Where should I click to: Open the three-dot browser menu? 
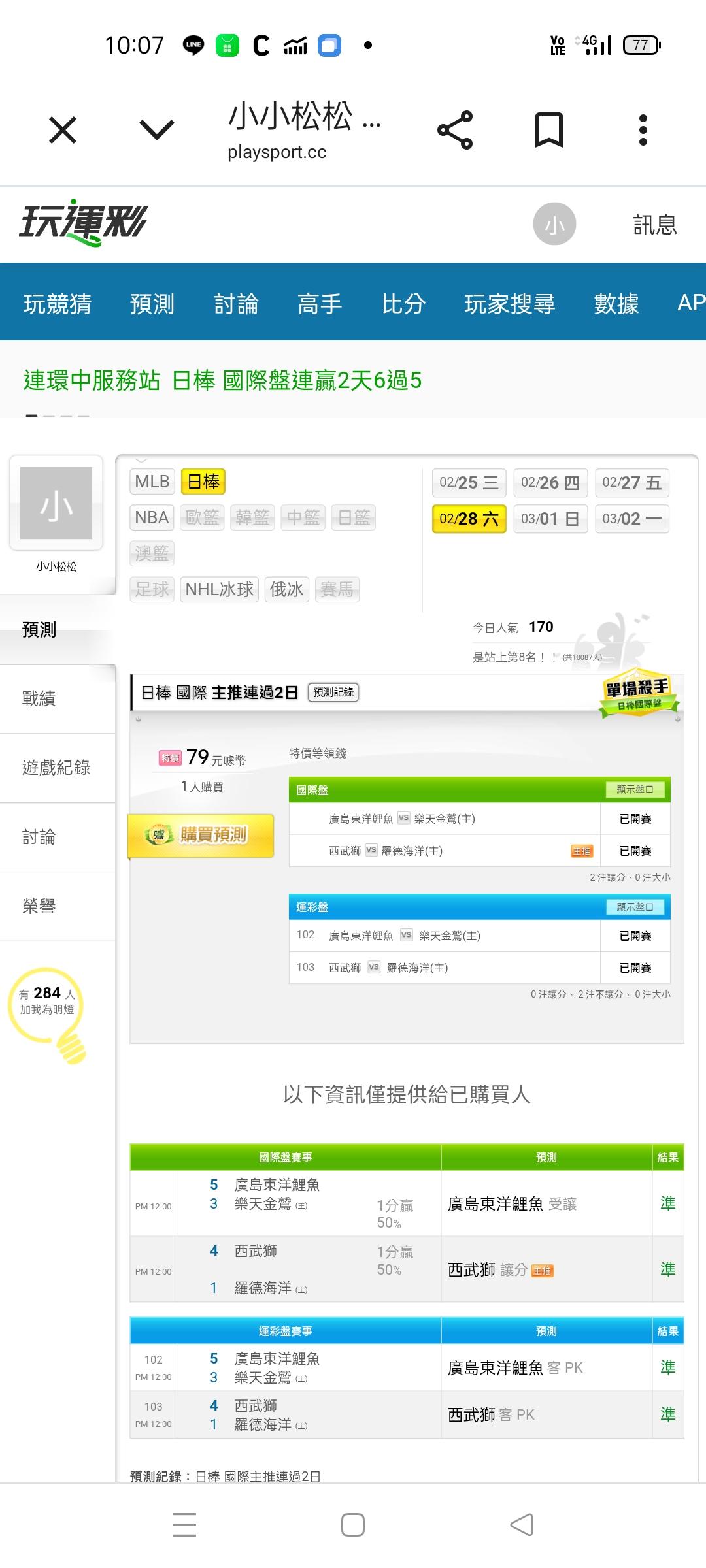point(643,130)
